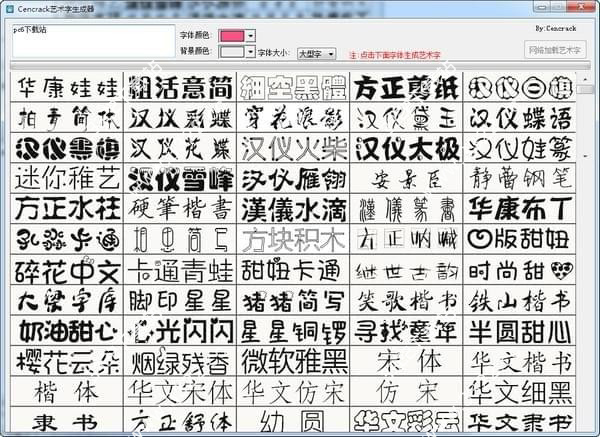The height and width of the screenshot is (437, 600).
Task: Open the 字体颜色 pink color swatch
Action: [231, 36]
